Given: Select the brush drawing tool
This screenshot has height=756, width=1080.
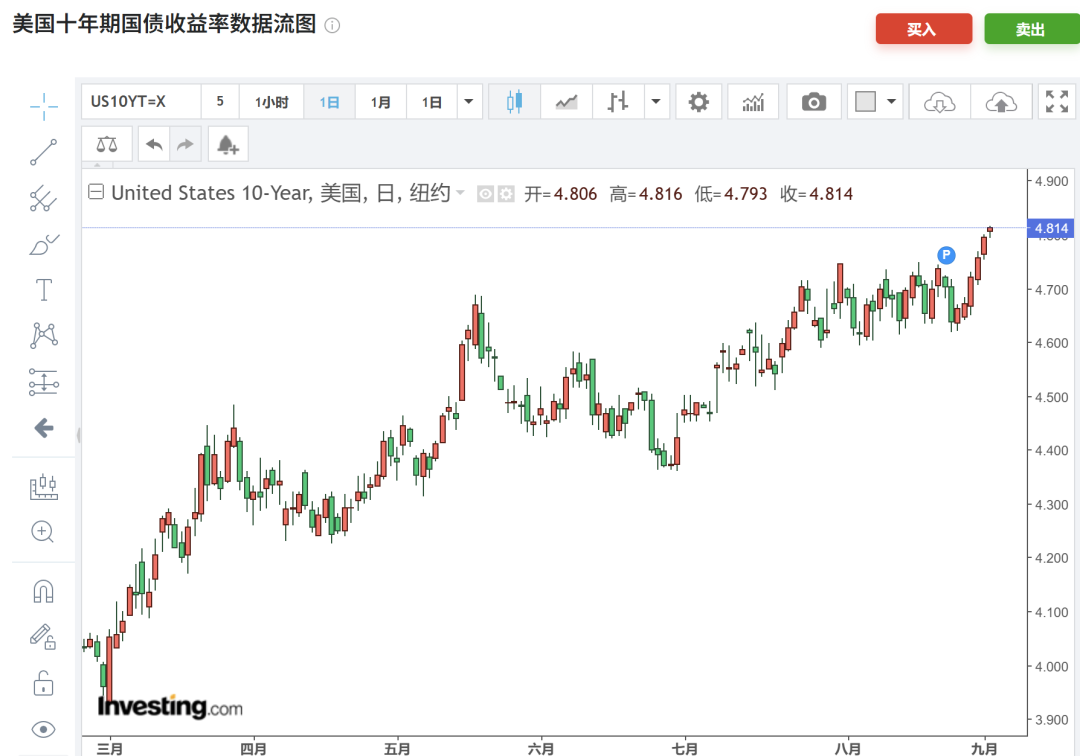Looking at the screenshot, I should (x=43, y=244).
